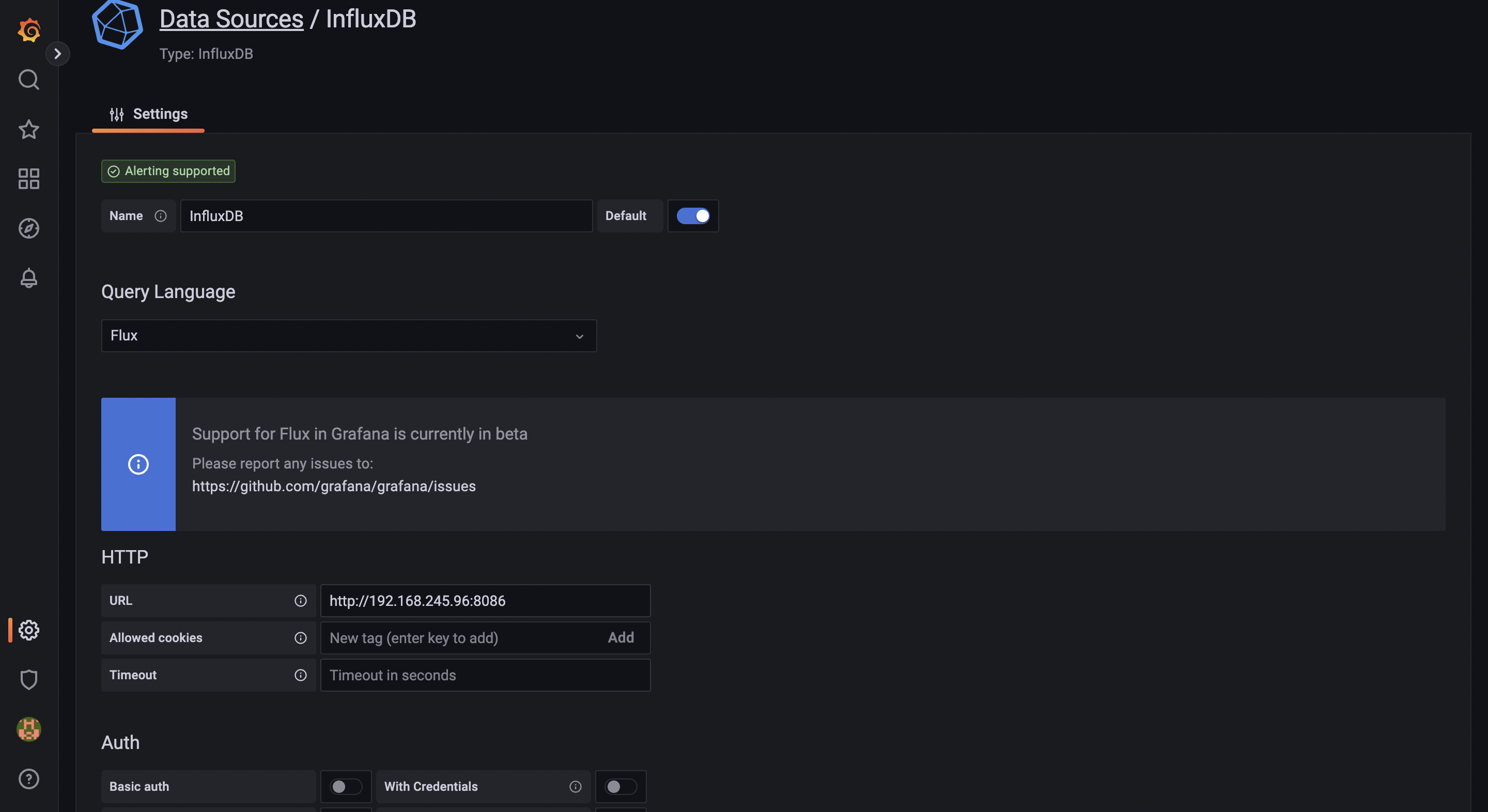Open Explore compass icon

point(29,229)
